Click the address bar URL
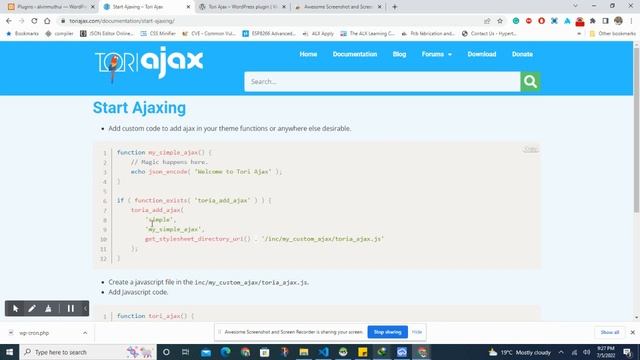The width and height of the screenshot is (640, 360). [122, 21]
